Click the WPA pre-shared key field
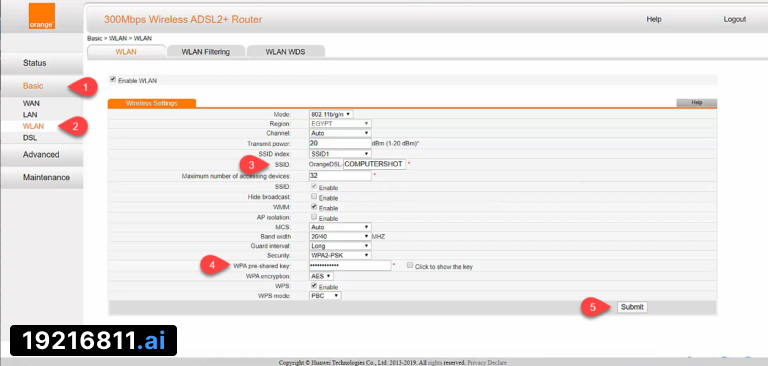 350,266
